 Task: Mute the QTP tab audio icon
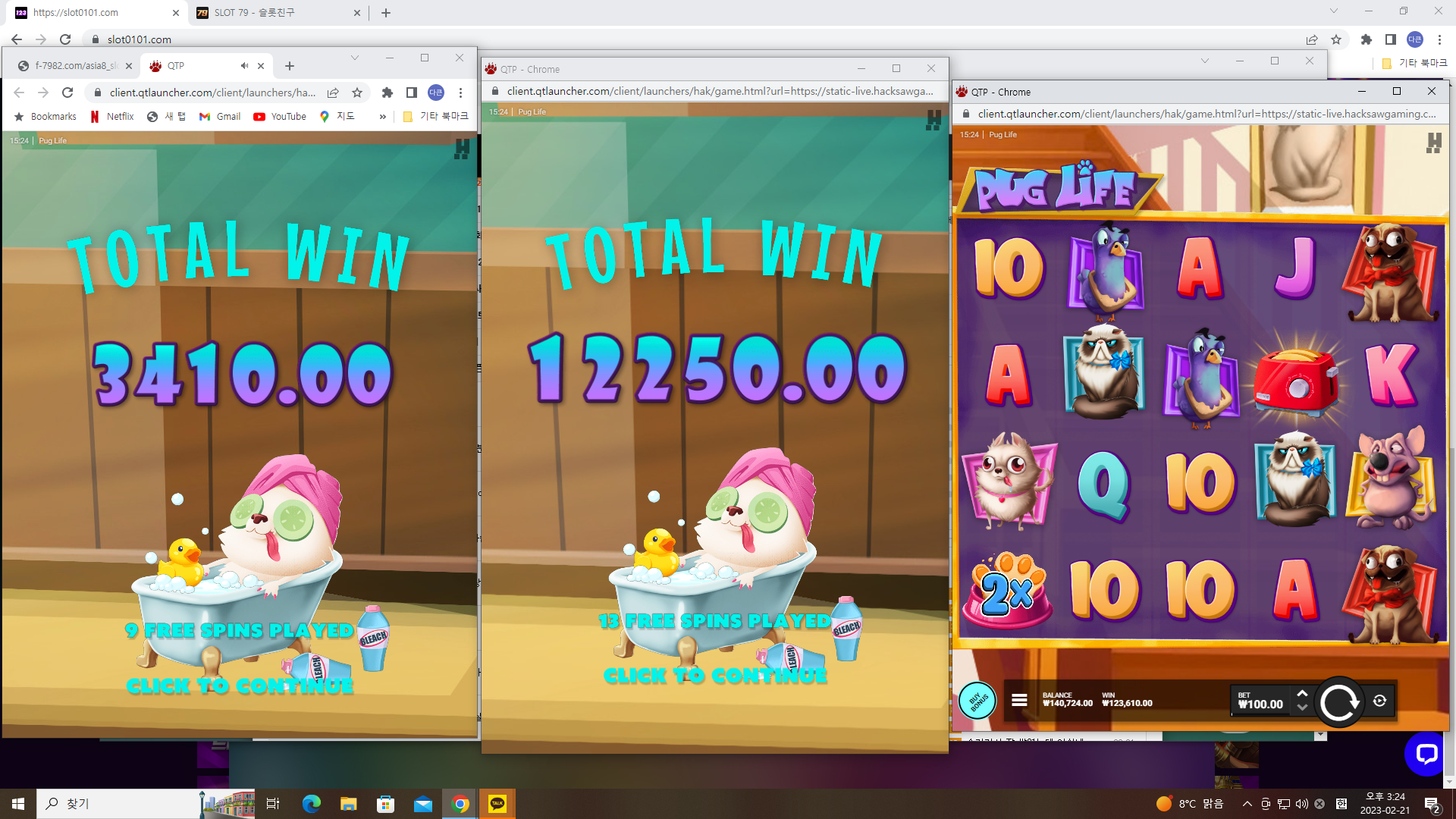[x=245, y=66]
